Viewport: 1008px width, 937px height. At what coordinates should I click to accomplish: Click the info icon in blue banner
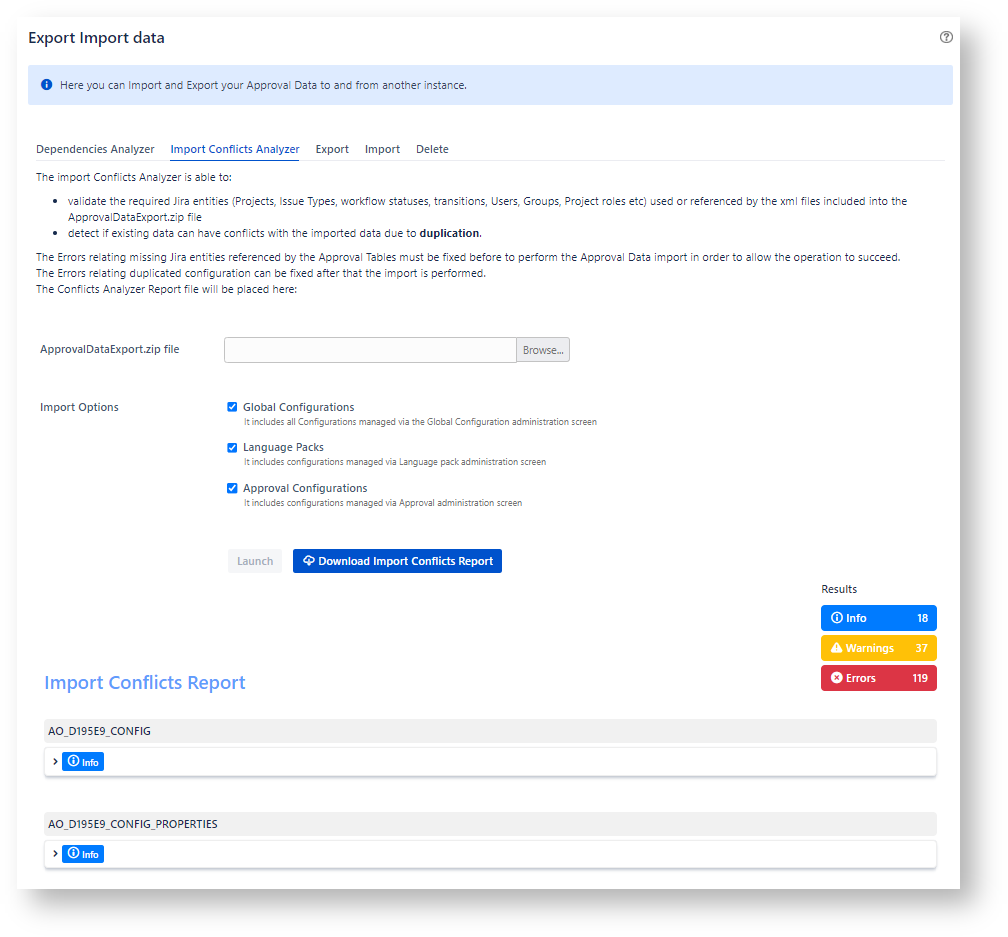tap(46, 85)
